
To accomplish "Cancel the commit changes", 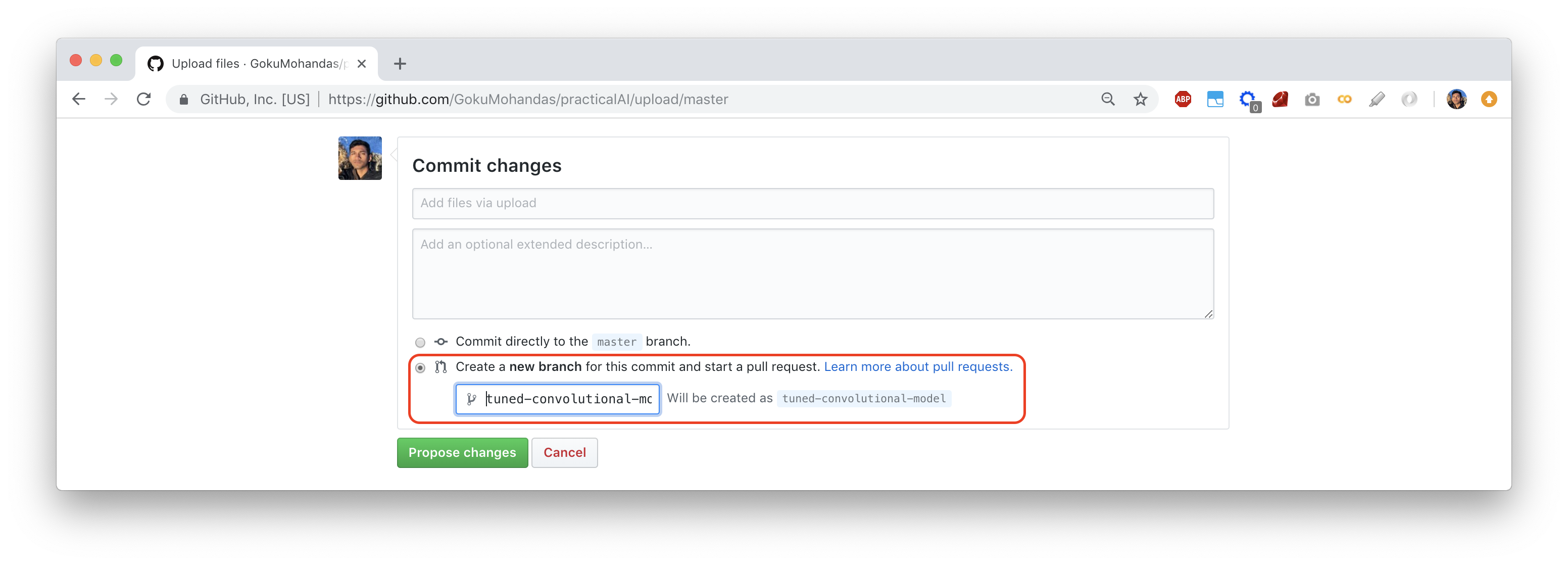I will (564, 452).
